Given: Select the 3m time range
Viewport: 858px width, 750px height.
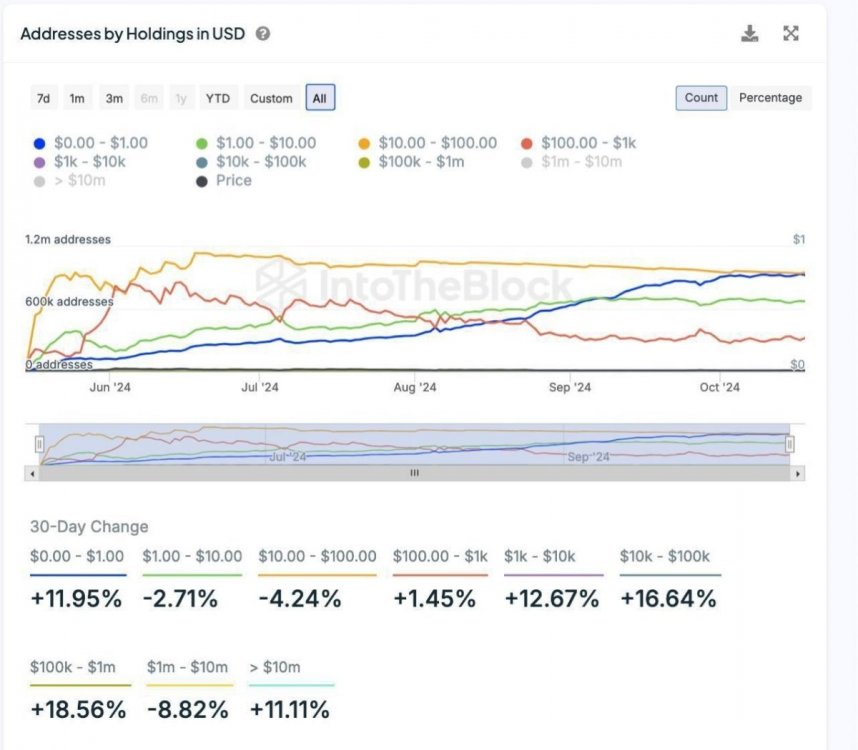Looking at the screenshot, I should tap(114, 98).
